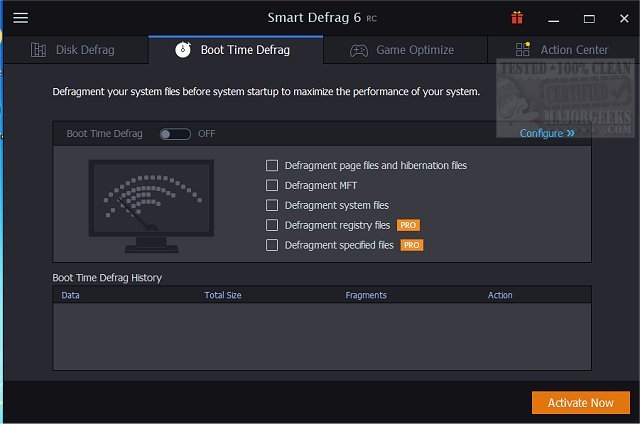Click the Game Optimize gamepad icon
Viewport: 640px width, 424px height.
pos(358,50)
